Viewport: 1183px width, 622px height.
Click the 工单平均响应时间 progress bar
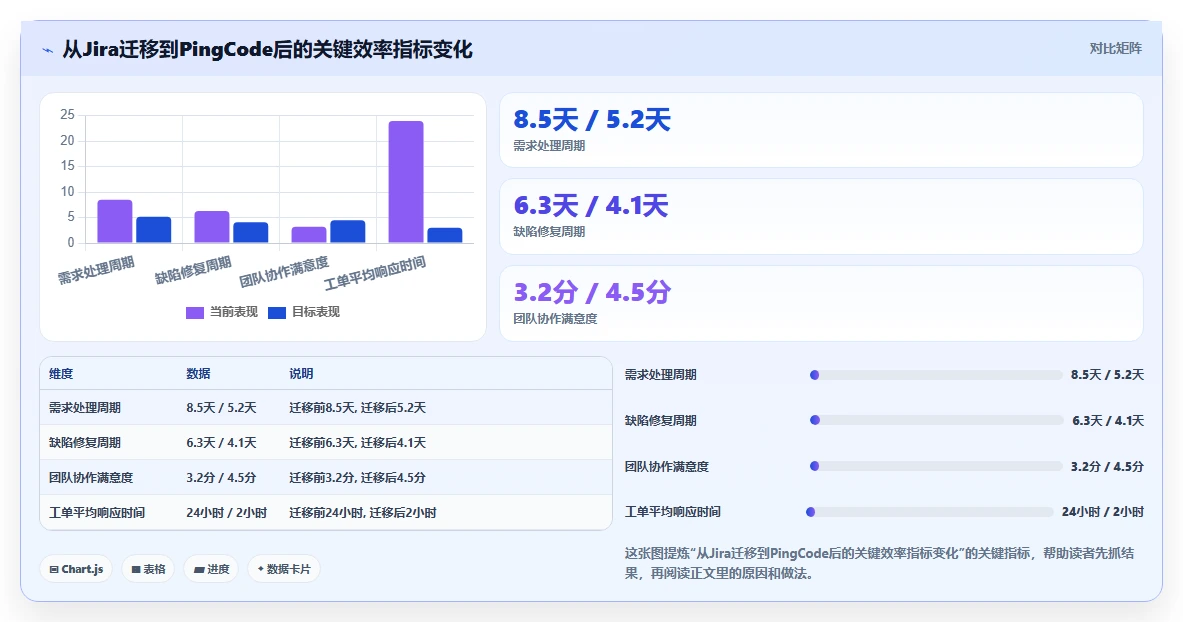pos(930,512)
